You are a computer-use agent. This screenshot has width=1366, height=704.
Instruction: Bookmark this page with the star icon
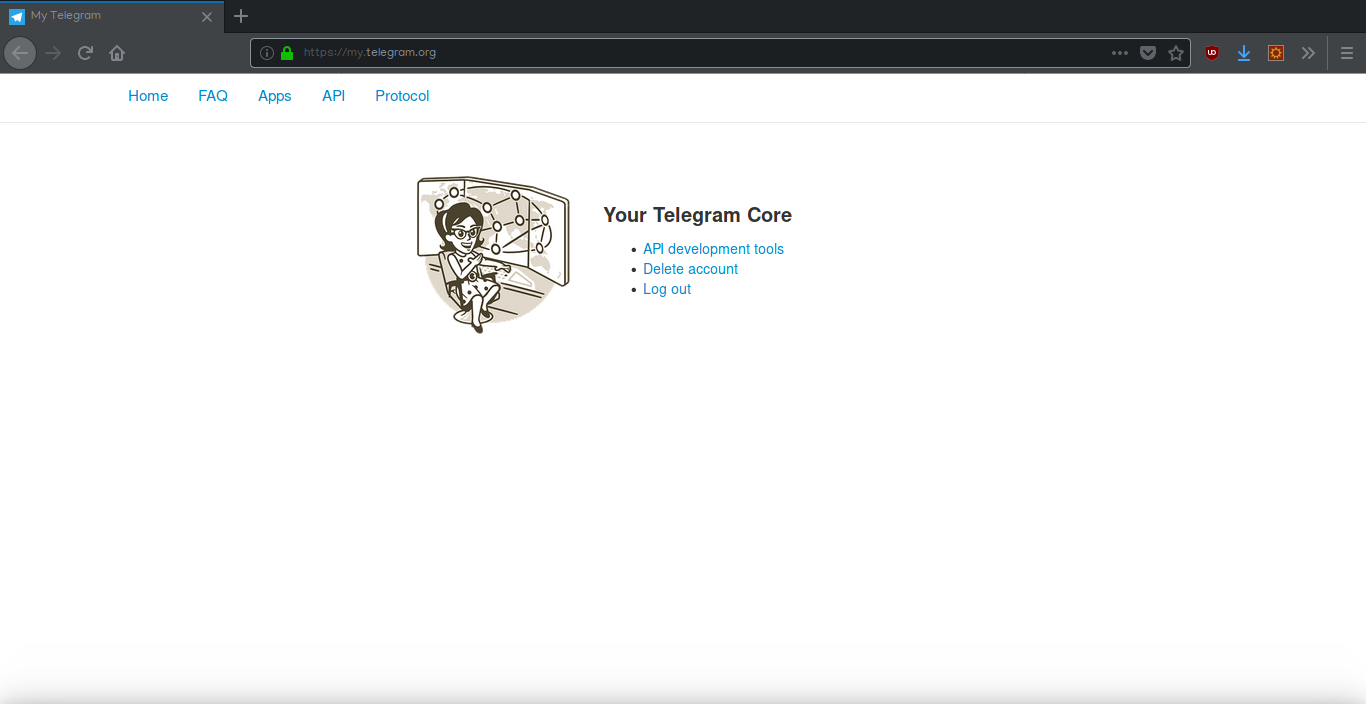tap(1176, 53)
